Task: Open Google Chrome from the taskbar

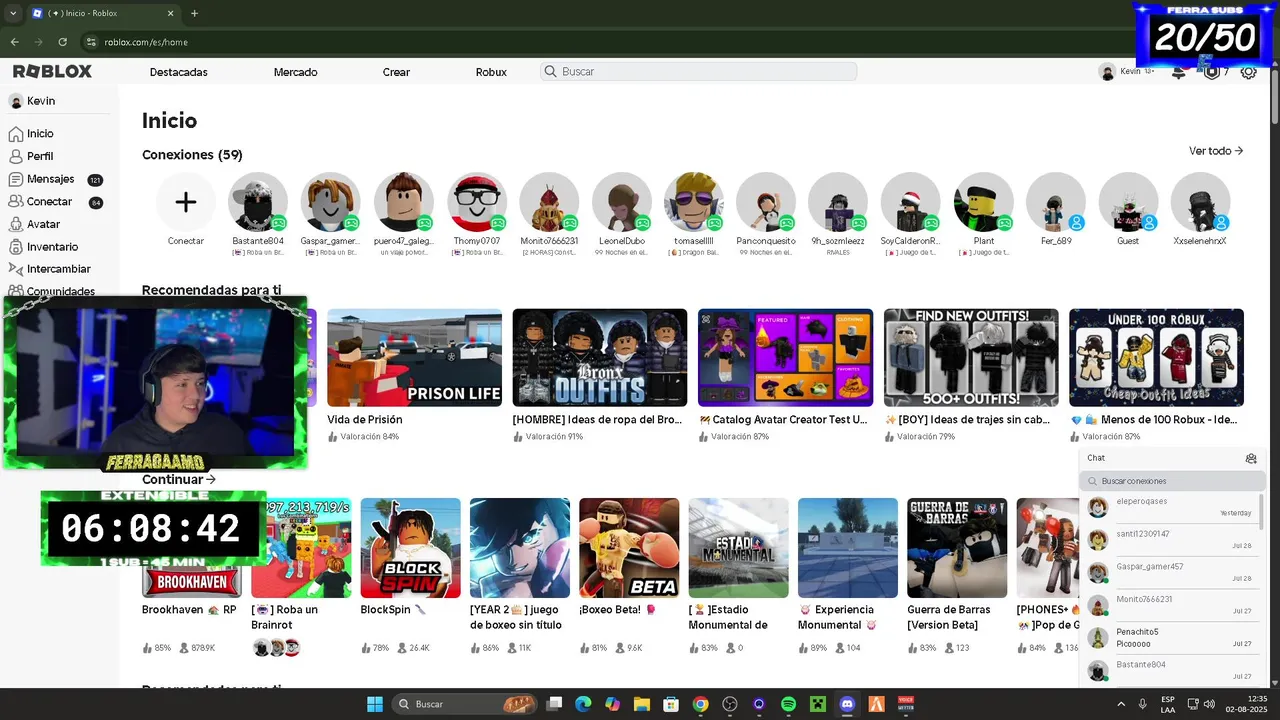Action: (700, 704)
